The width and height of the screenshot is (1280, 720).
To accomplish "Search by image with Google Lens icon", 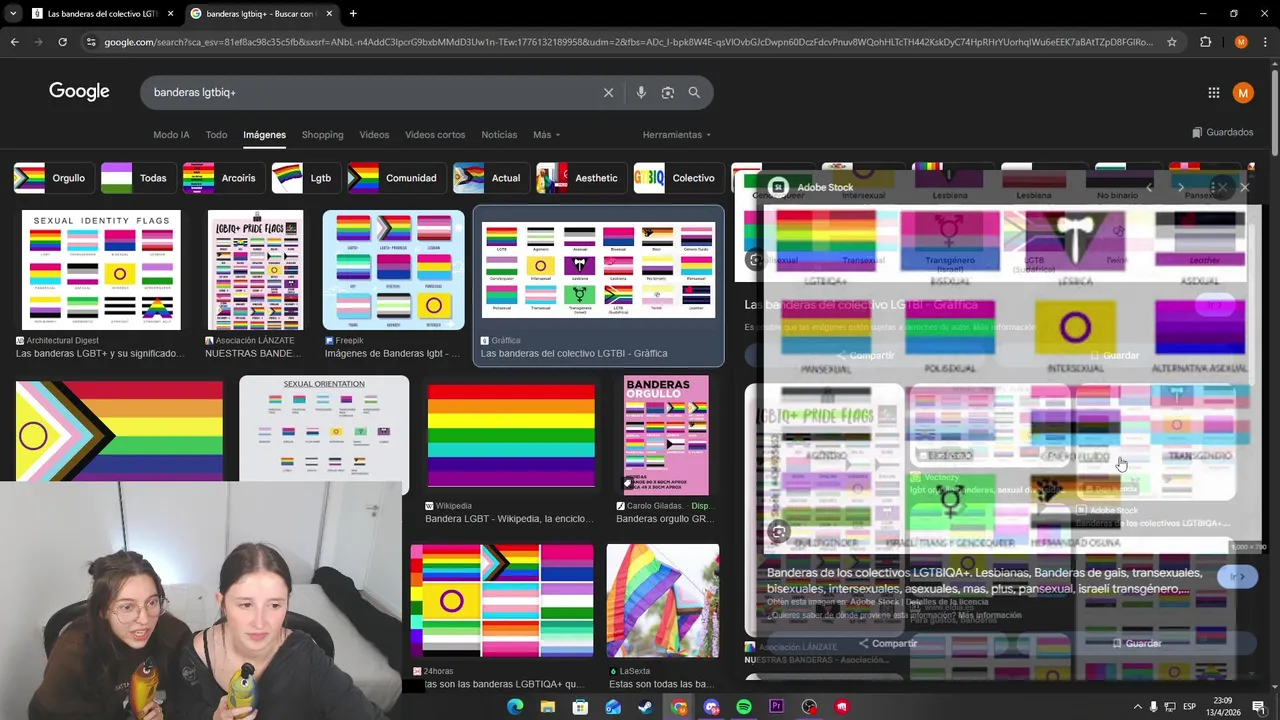I will coord(668,92).
